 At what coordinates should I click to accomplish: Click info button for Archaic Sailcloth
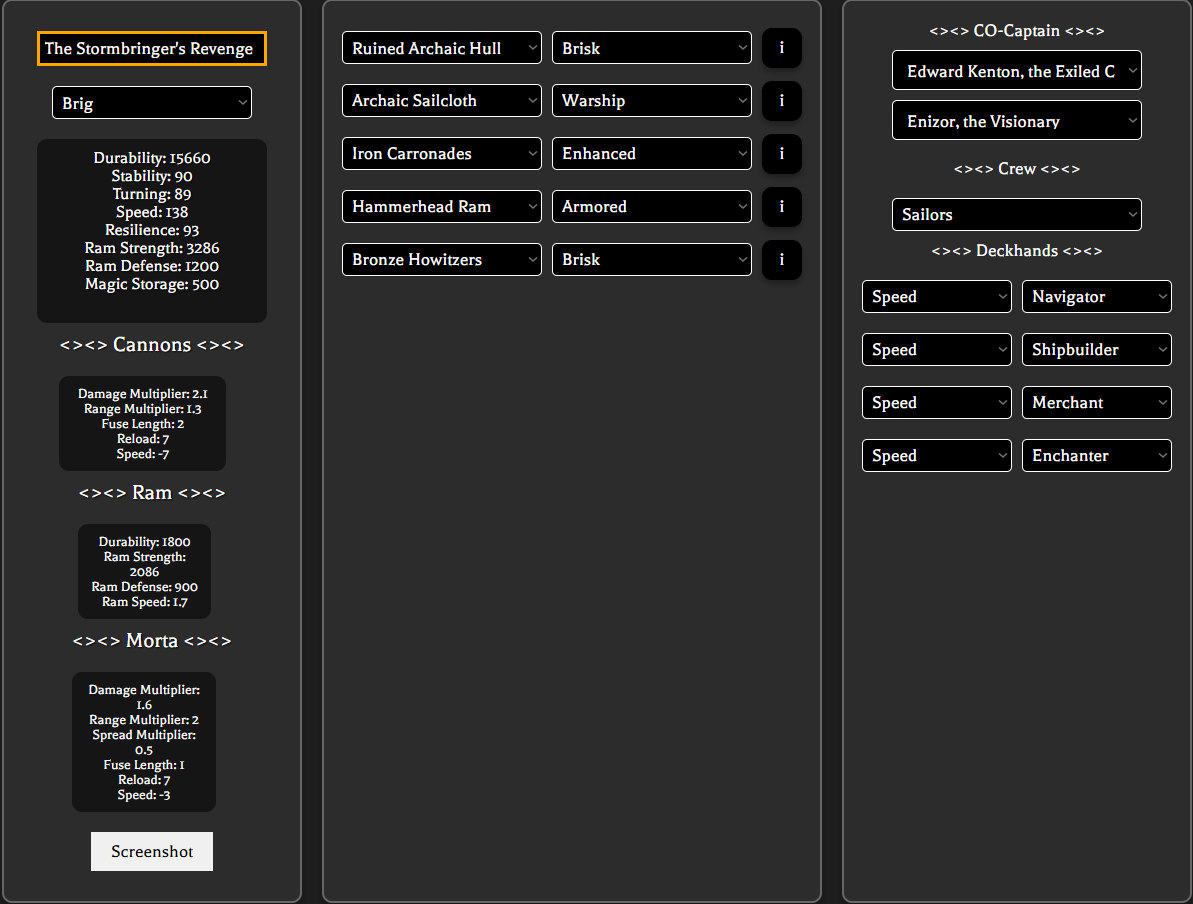781,100
